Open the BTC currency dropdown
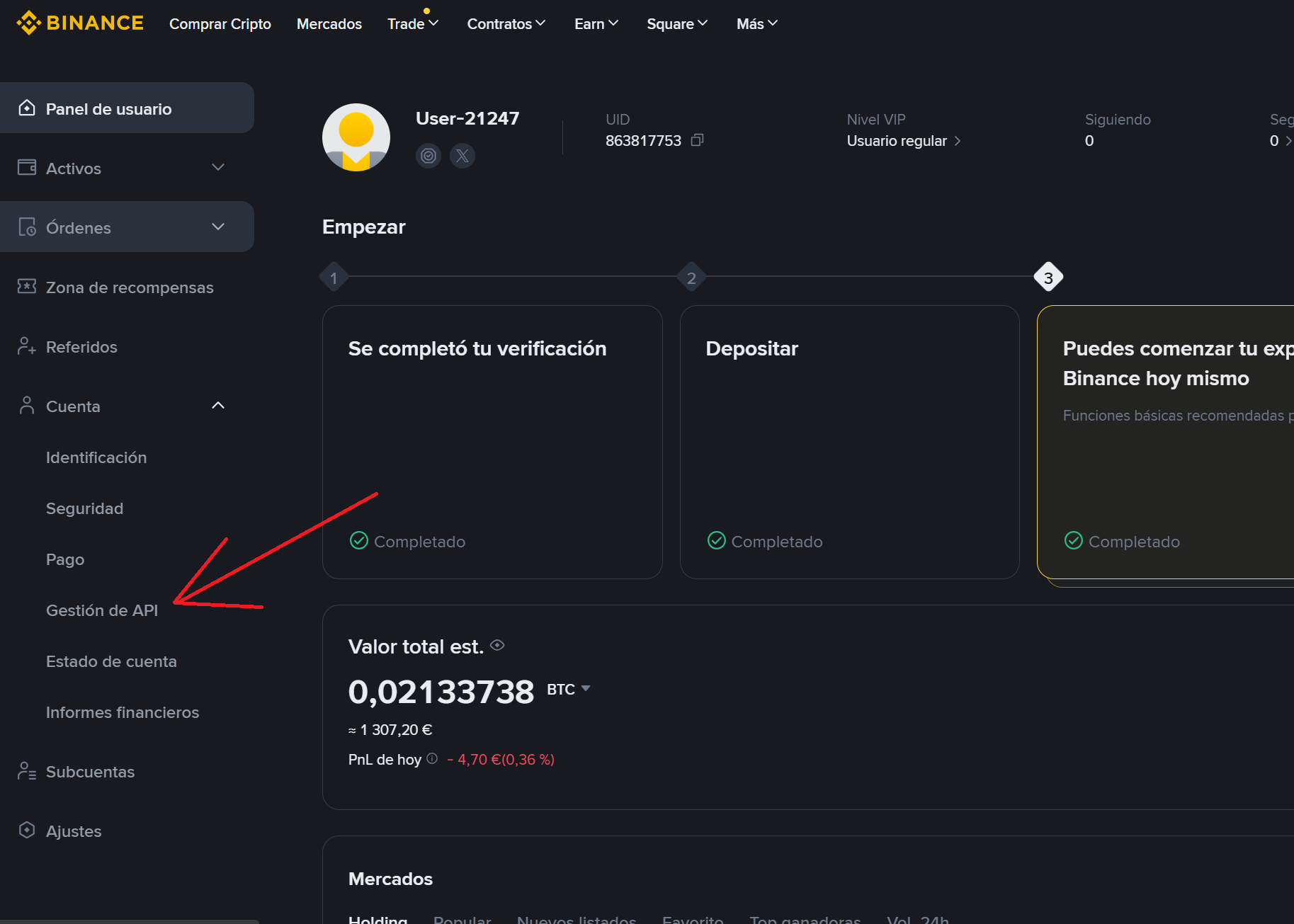The image size is (1294, 924). point(569,689)
